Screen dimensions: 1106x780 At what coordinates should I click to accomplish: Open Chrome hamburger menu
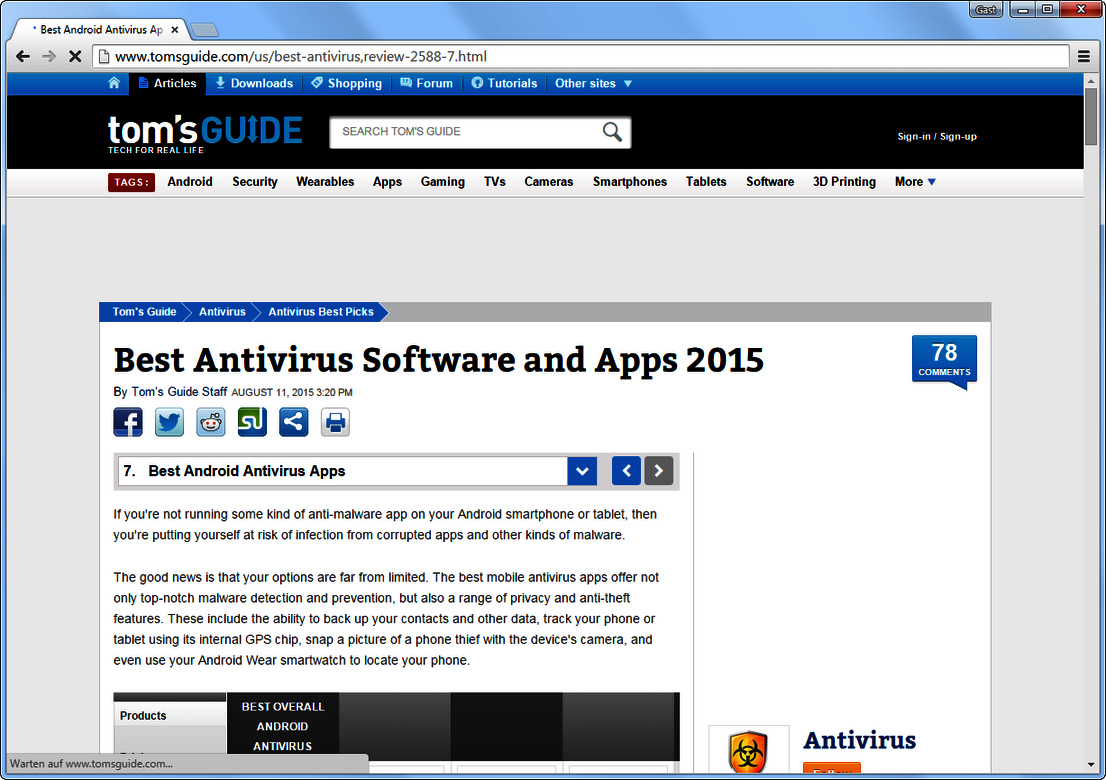click(x=1084, y=56)
